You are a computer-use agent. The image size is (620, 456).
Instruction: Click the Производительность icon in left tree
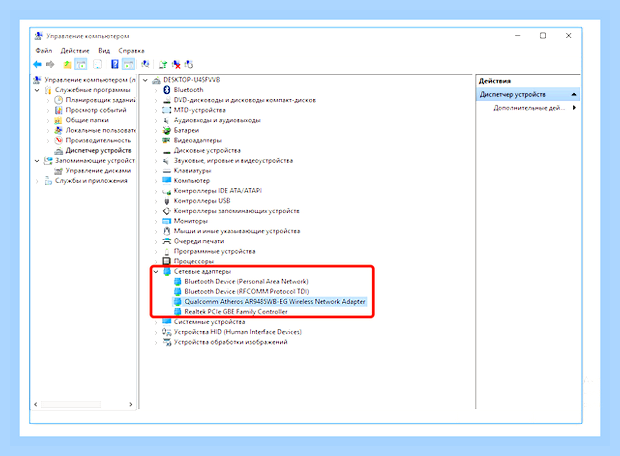tap(59, 140)
